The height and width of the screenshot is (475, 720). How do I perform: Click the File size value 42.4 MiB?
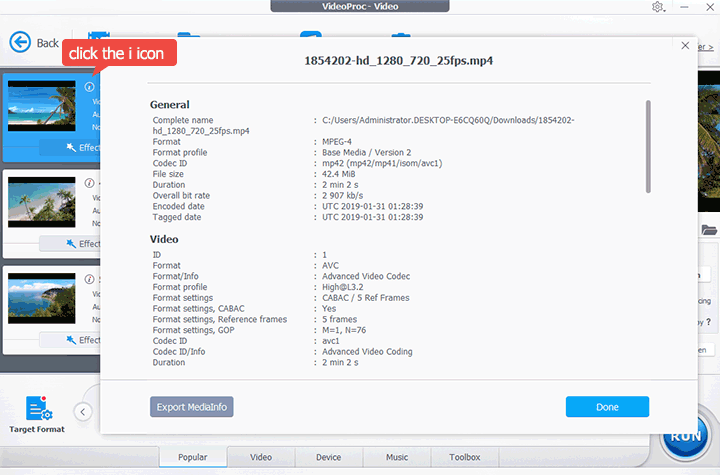(338, 174)
